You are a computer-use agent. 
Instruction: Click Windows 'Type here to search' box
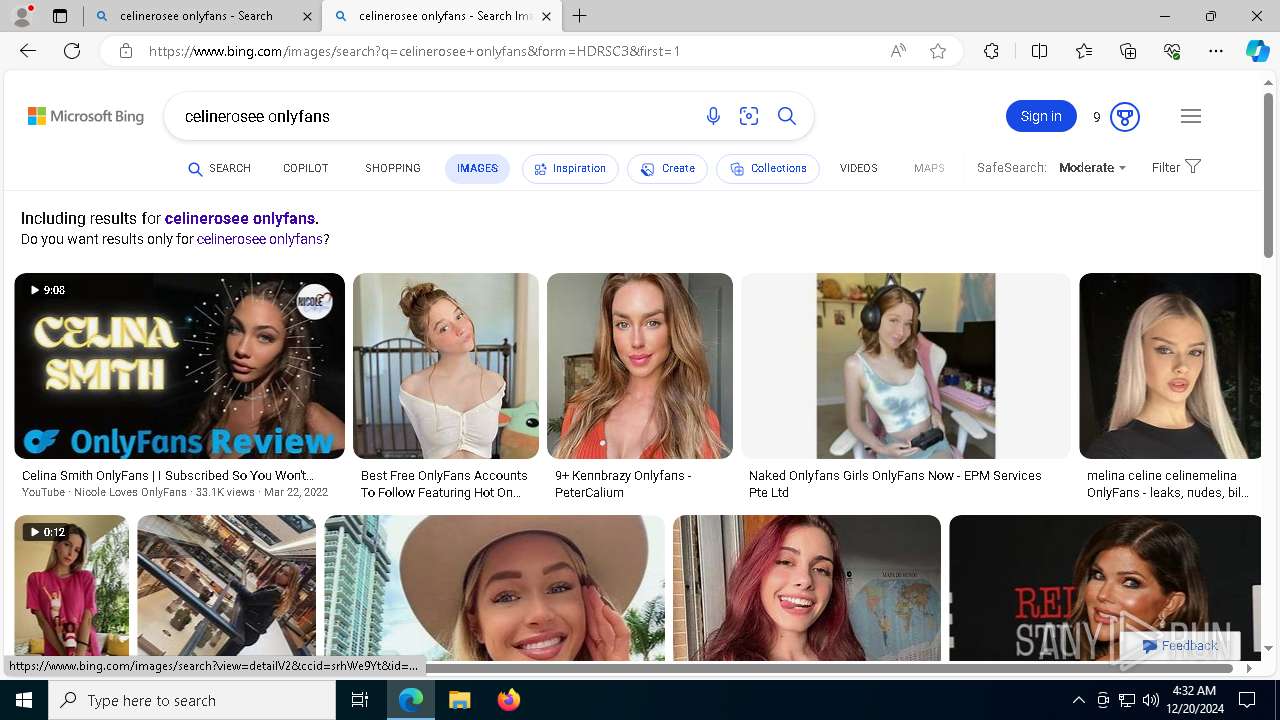[x=192, y=700]
